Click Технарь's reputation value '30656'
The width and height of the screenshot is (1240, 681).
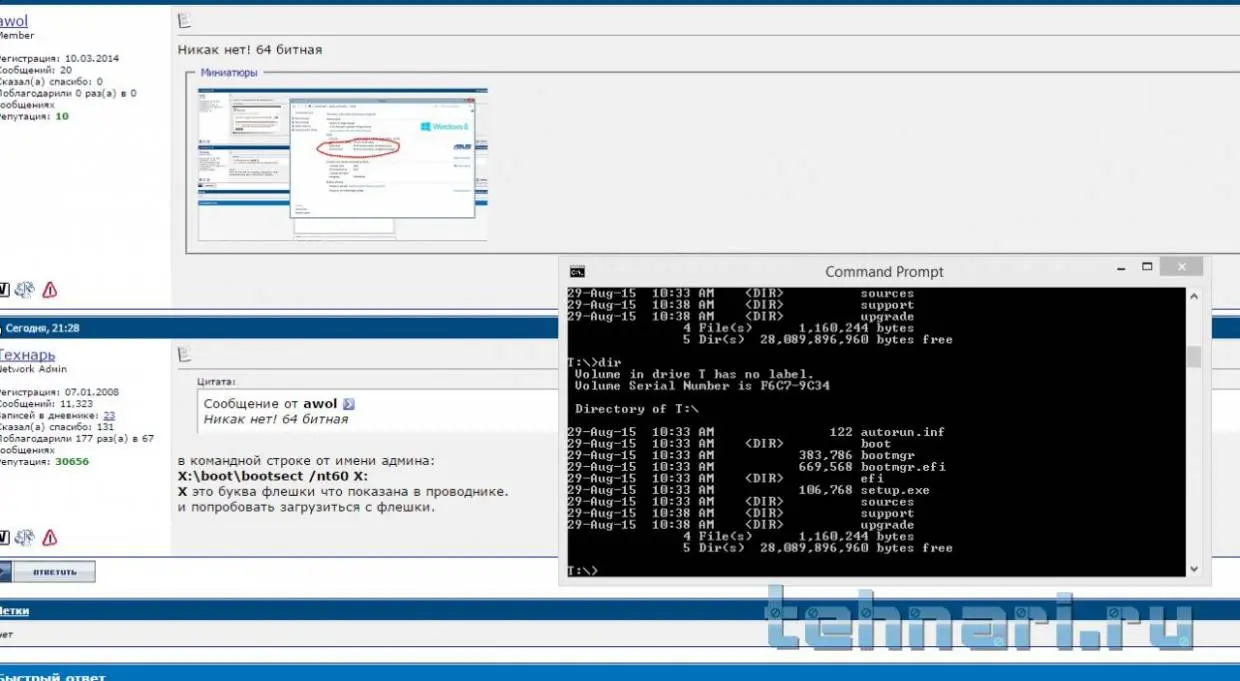tap(72, 461)
